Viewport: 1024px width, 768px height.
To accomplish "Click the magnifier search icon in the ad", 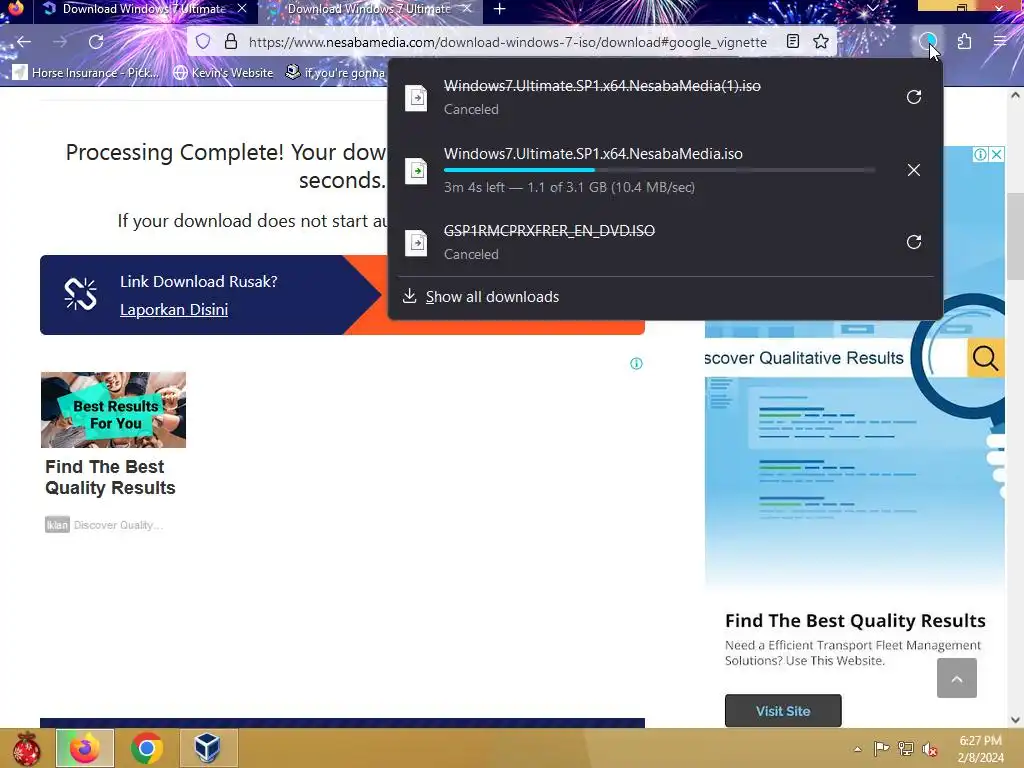I will tap(984, 358).
